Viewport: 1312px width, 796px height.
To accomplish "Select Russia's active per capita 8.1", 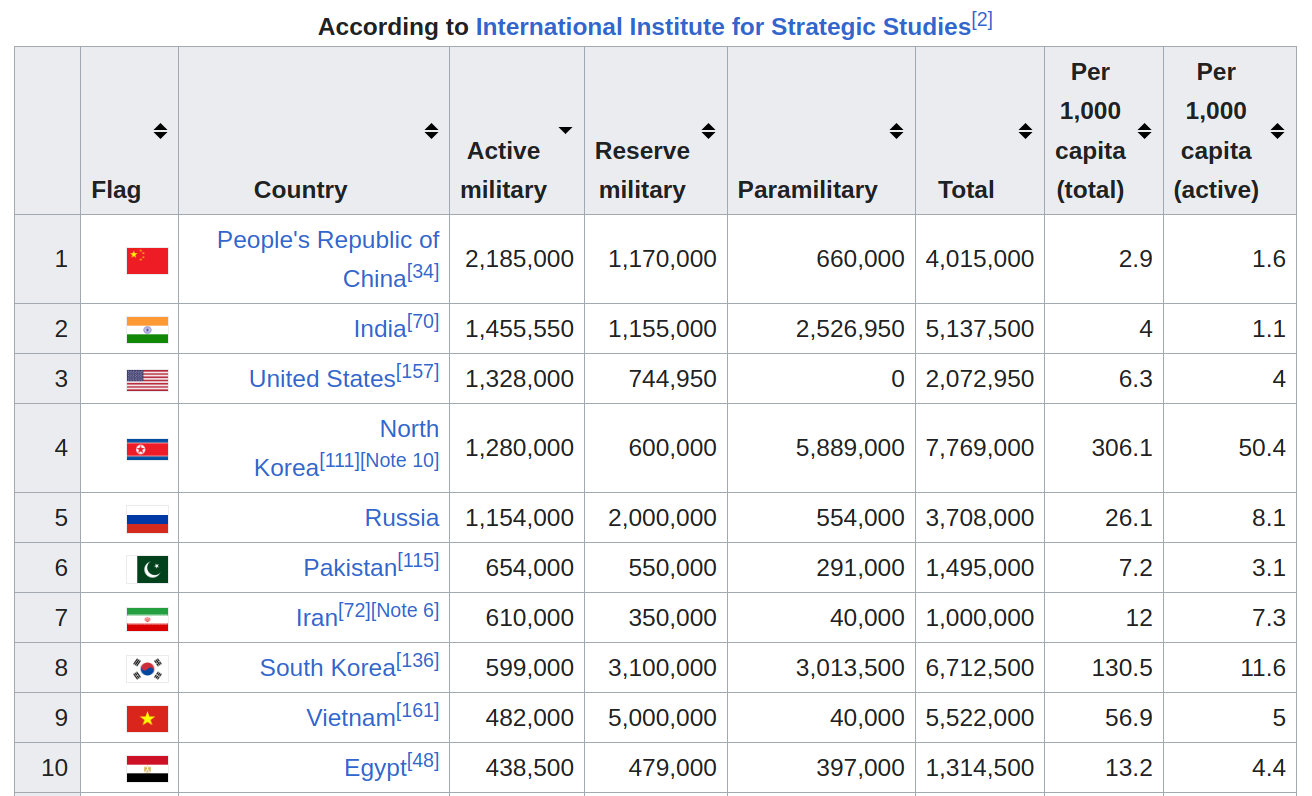I will [x=1269, y=518].
